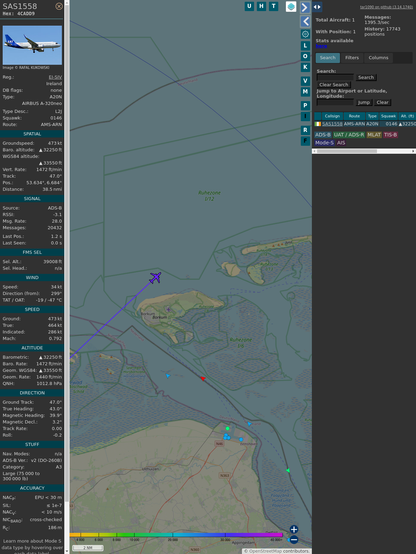Click the Clear Search button
Viewport: 416px width, 554px height.
click(333, 85)
